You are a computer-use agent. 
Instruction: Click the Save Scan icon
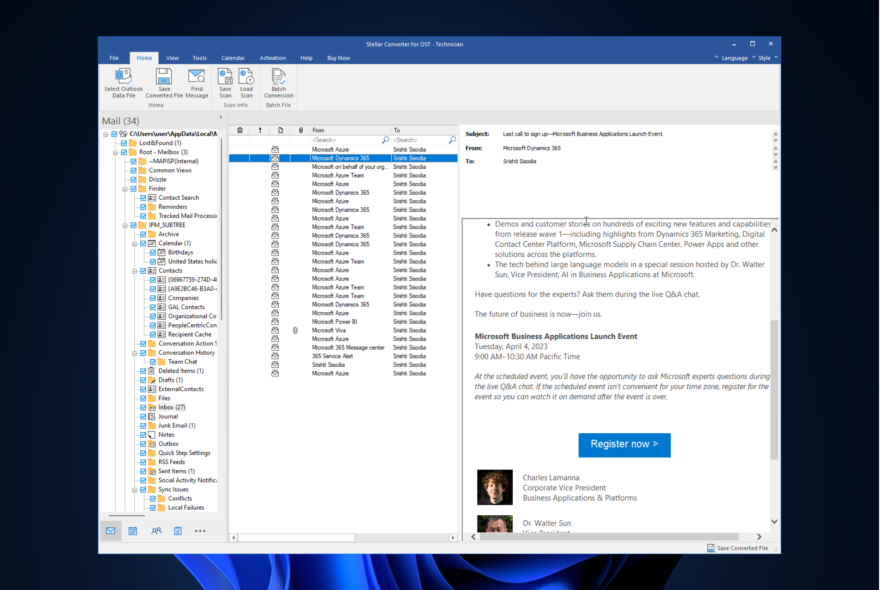(x=226, y=76)
